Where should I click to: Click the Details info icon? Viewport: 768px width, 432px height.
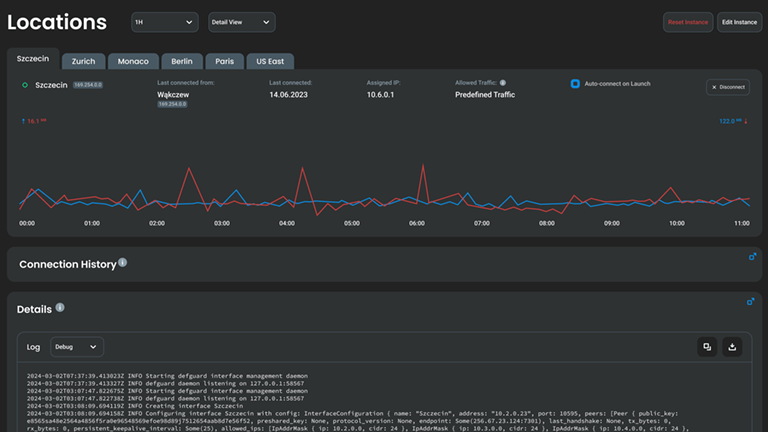tap(60, 308)
